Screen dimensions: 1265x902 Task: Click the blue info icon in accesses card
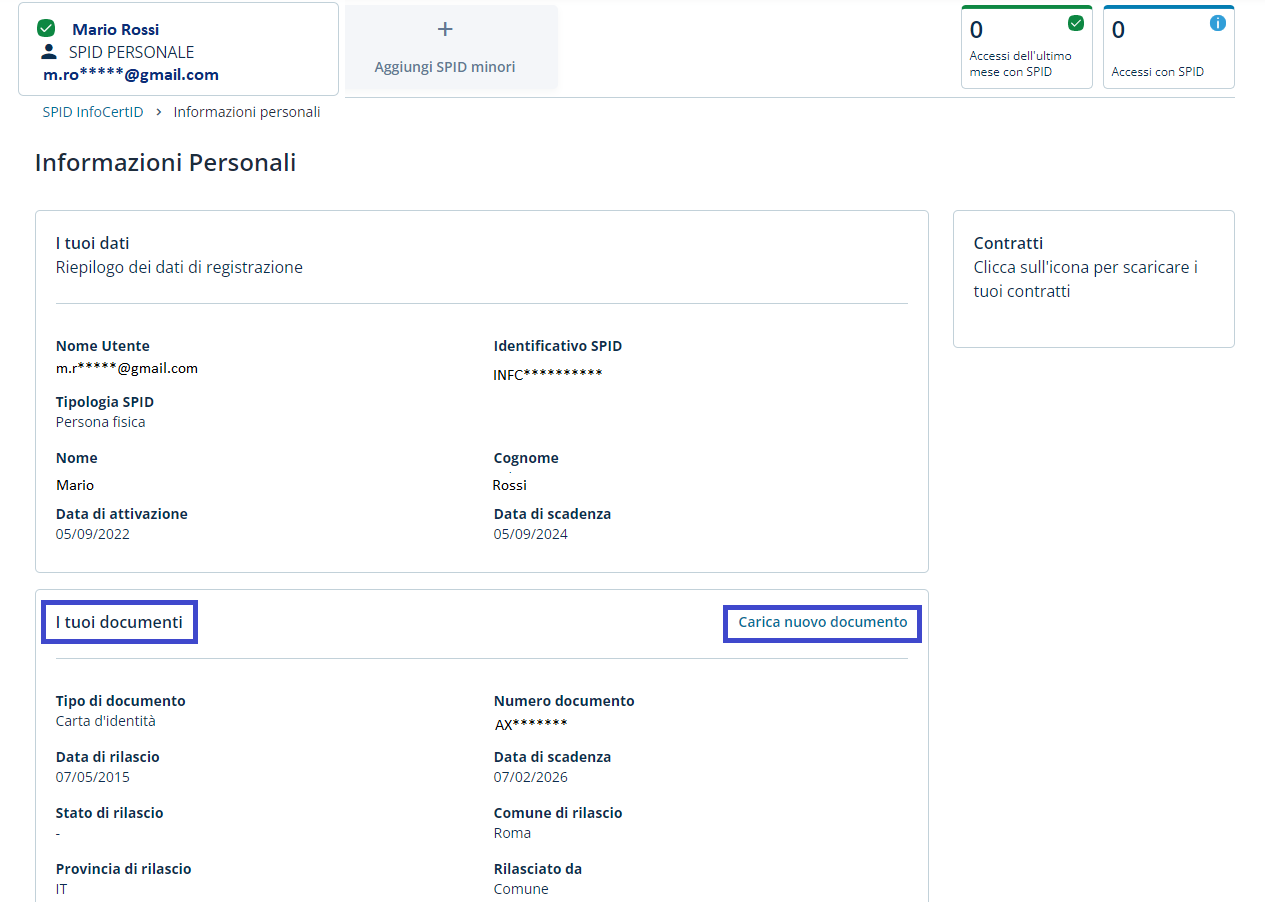1217,23
